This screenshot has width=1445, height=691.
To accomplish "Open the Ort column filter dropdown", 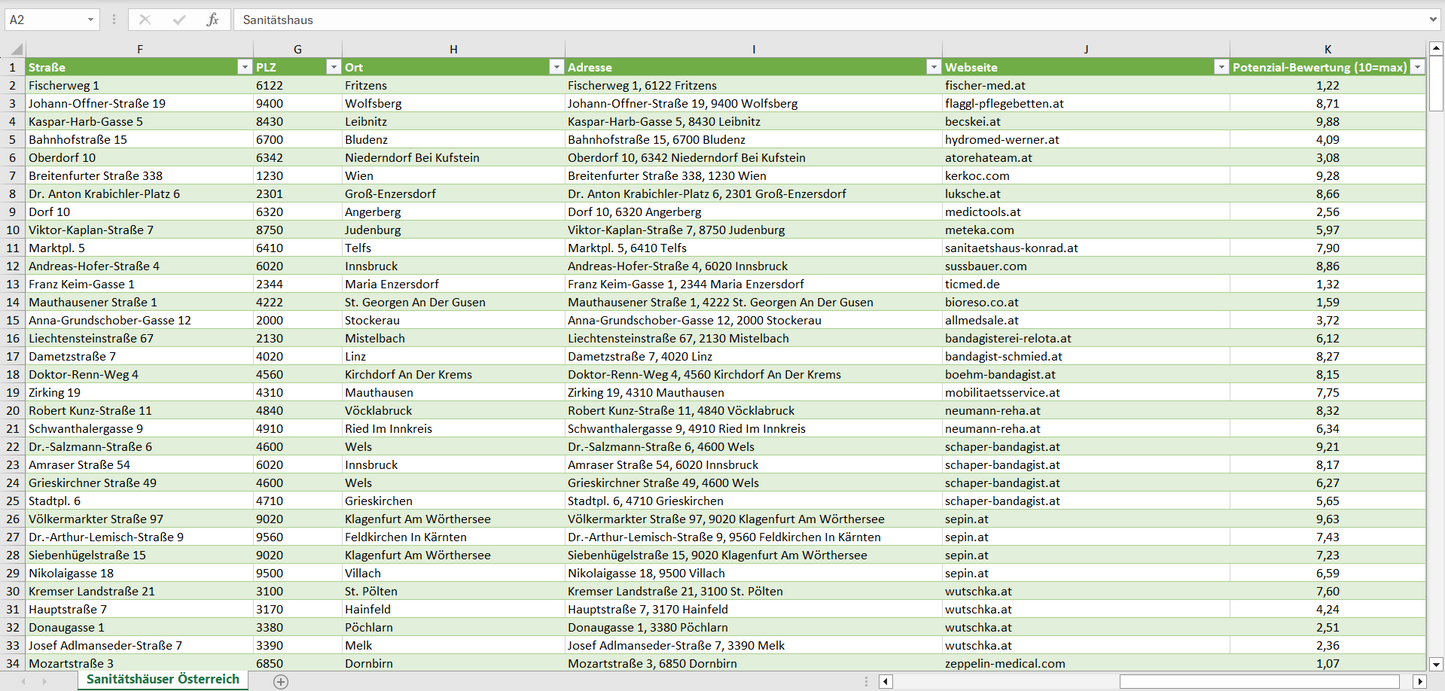I will point(556,67).
